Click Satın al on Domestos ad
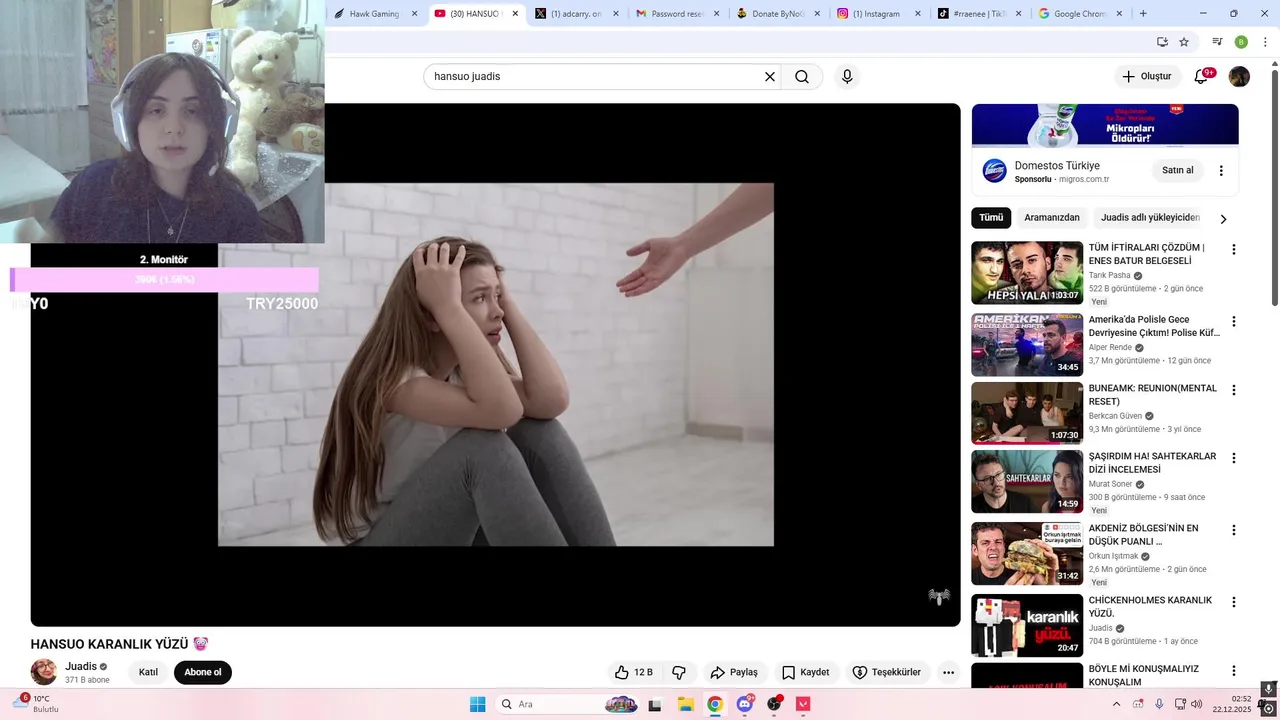The image size is (1280, 720). [x=1178, y=170]
